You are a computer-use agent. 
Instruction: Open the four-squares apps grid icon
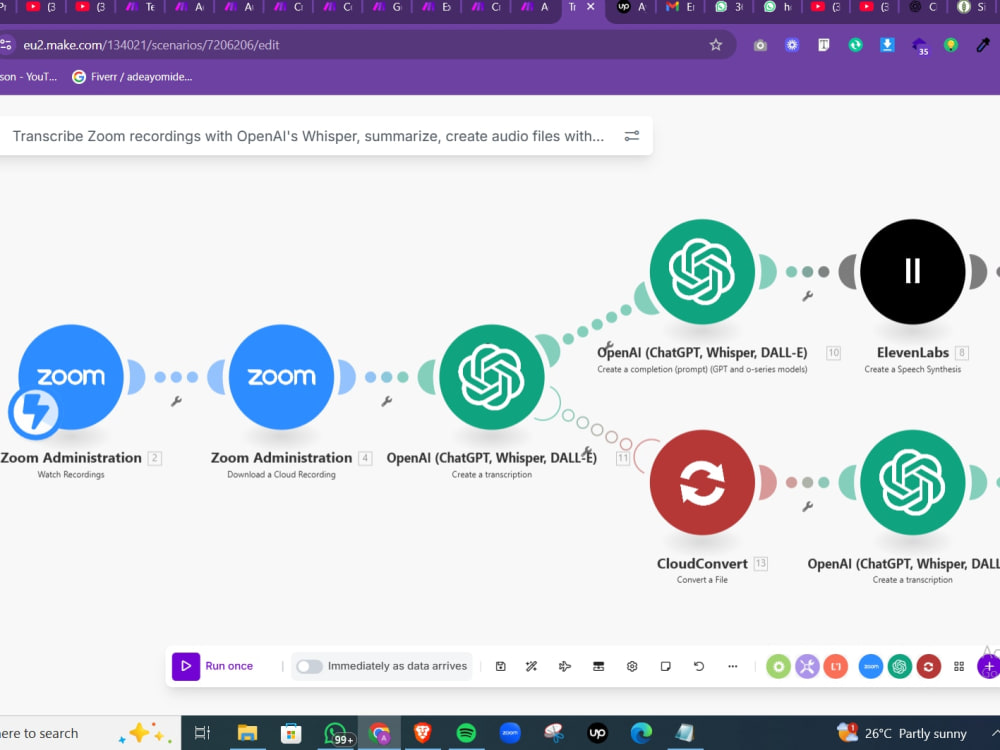(959, 666)
